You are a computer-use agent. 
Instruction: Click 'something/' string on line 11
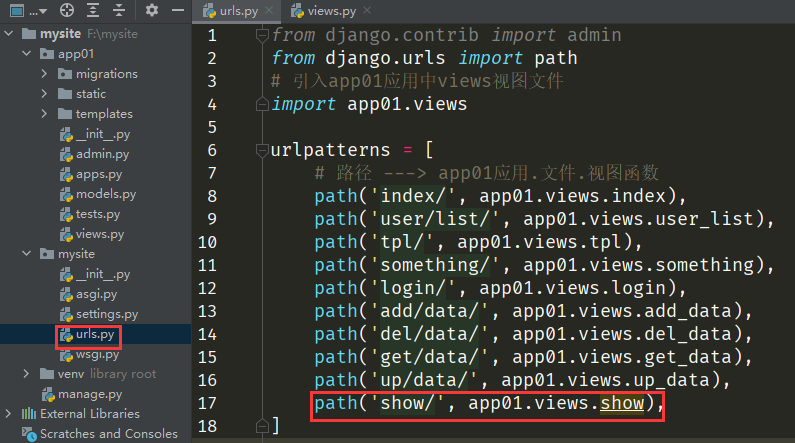tap(435, 265)
